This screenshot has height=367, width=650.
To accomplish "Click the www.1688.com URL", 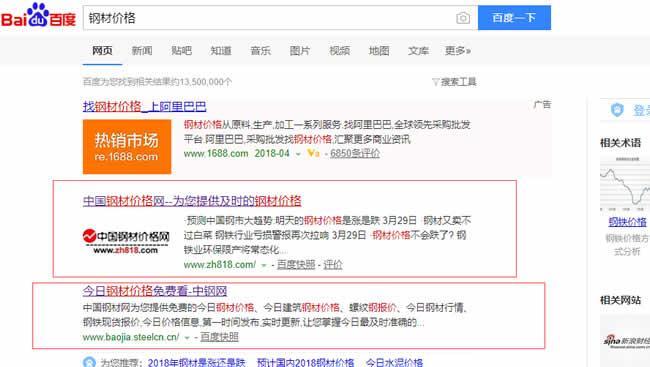I will (216, 153).
